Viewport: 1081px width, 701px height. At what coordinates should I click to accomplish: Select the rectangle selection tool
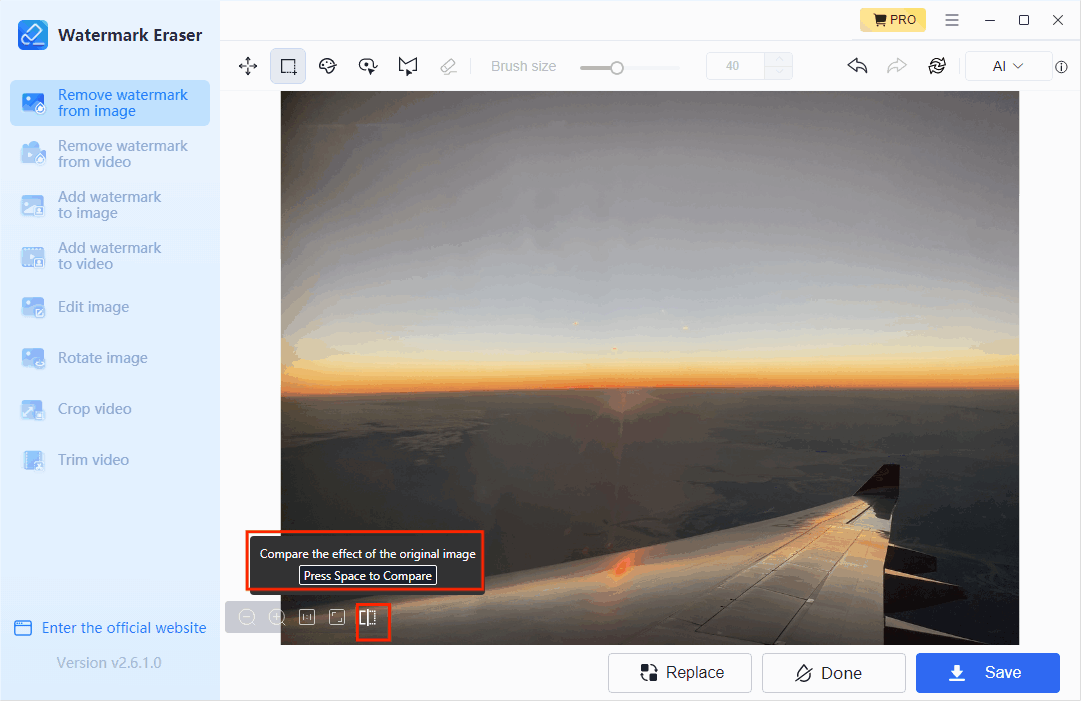pos(288,66)
